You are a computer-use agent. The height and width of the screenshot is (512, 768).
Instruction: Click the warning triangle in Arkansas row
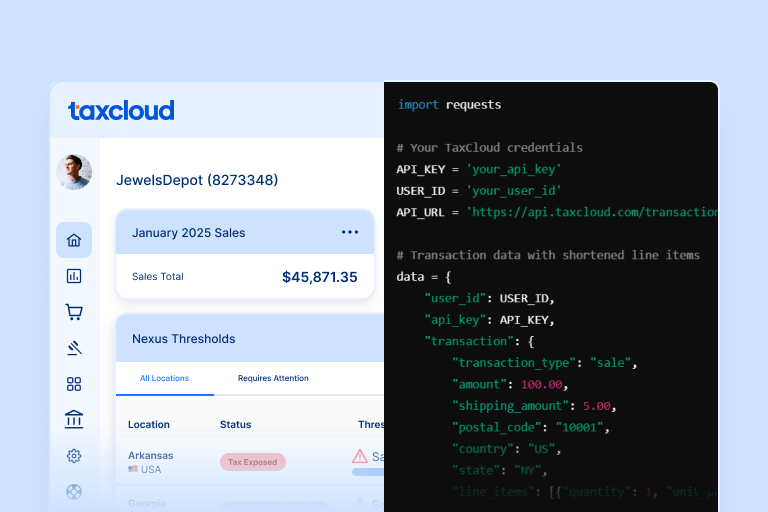(360, 456)
